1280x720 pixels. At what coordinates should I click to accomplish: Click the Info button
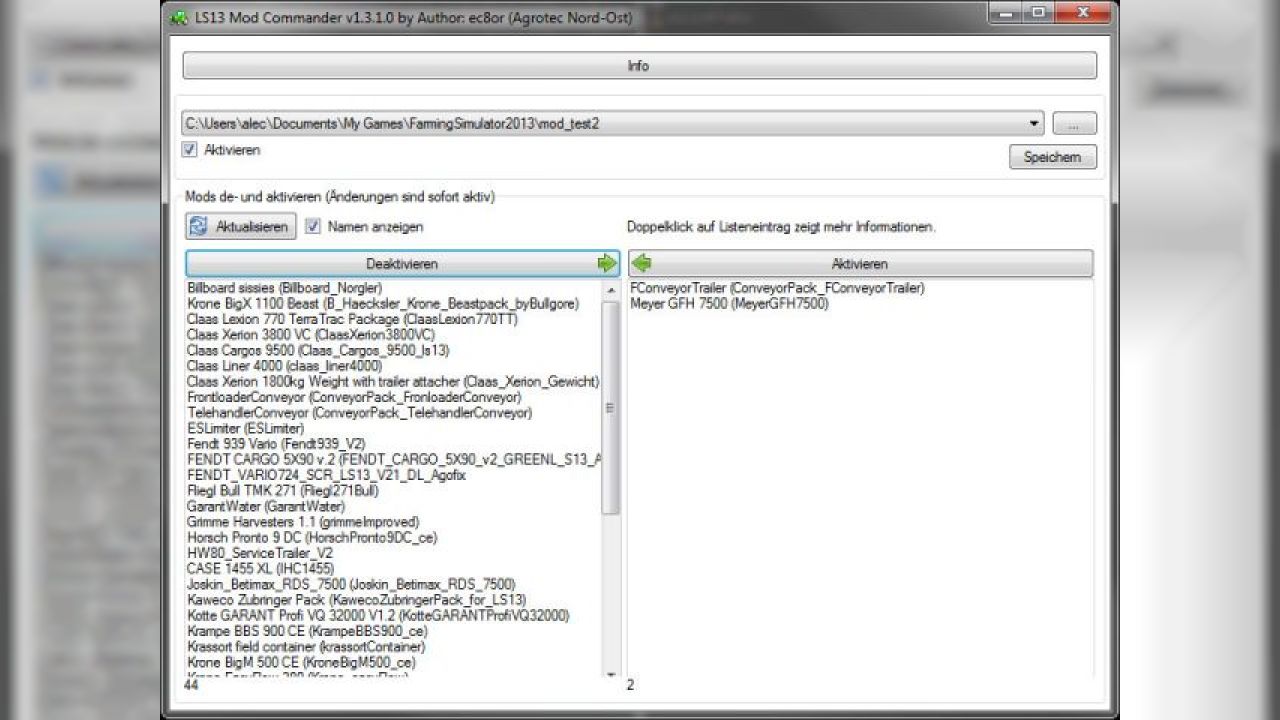point(639,66)
